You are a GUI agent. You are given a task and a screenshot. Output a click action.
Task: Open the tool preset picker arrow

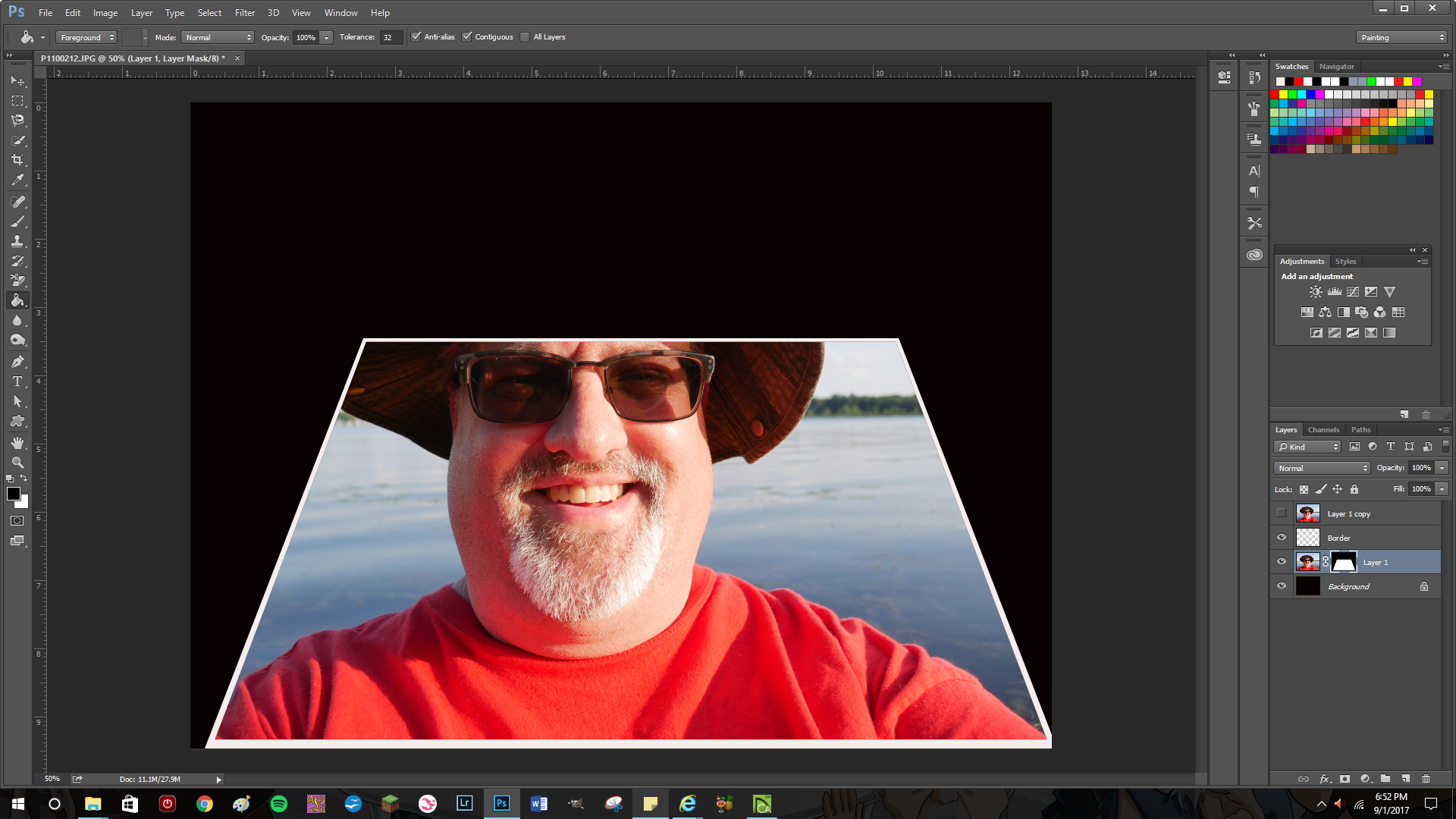click(42, 37)
